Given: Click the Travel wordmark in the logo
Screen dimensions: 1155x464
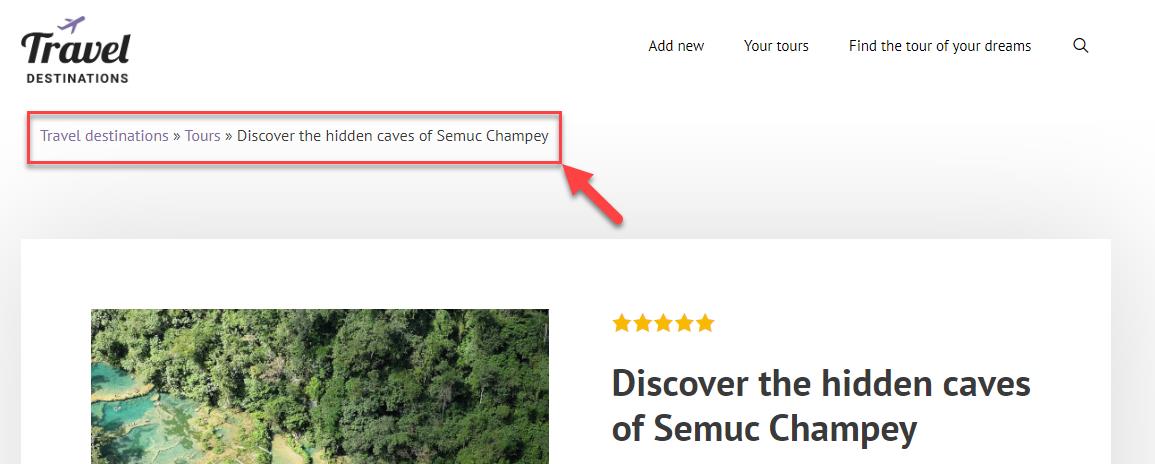Looking at the screenshot, I should [76, 50].
